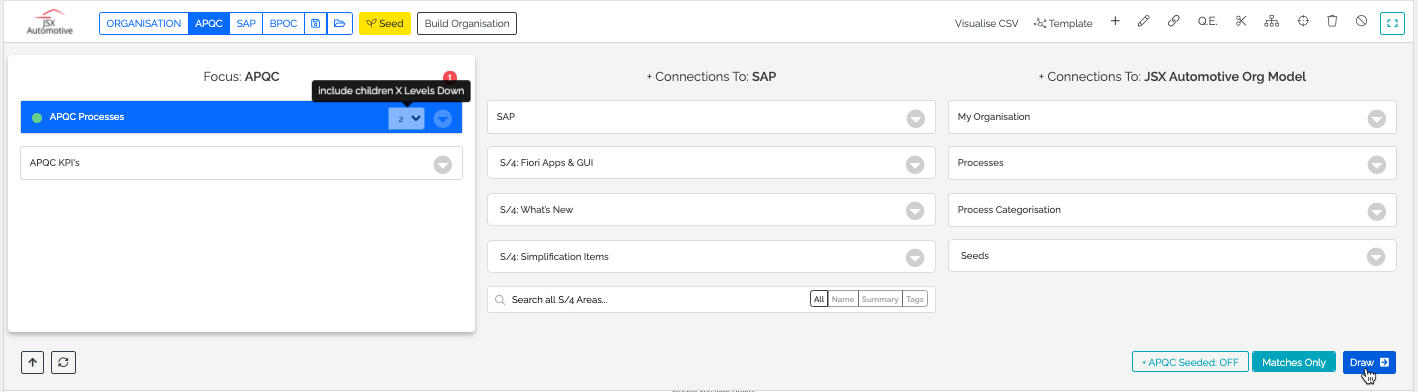Toggle + APQC Seeded: OFF
Viewport: 1418px width, 392px height.
(x=1189, y=362)
